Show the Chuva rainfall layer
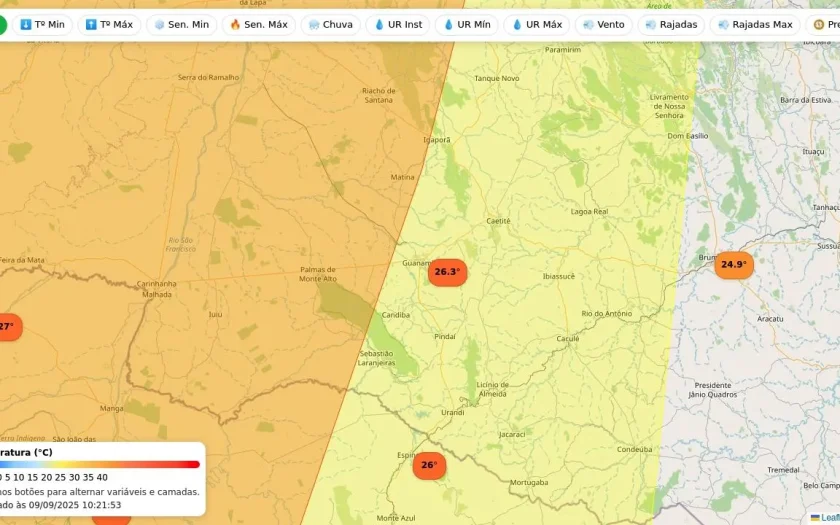 331,25
